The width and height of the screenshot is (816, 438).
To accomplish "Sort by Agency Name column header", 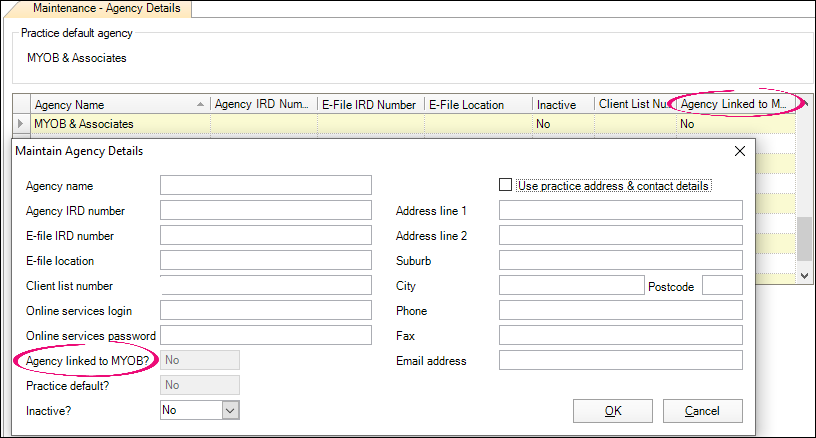I will point(120,104).
